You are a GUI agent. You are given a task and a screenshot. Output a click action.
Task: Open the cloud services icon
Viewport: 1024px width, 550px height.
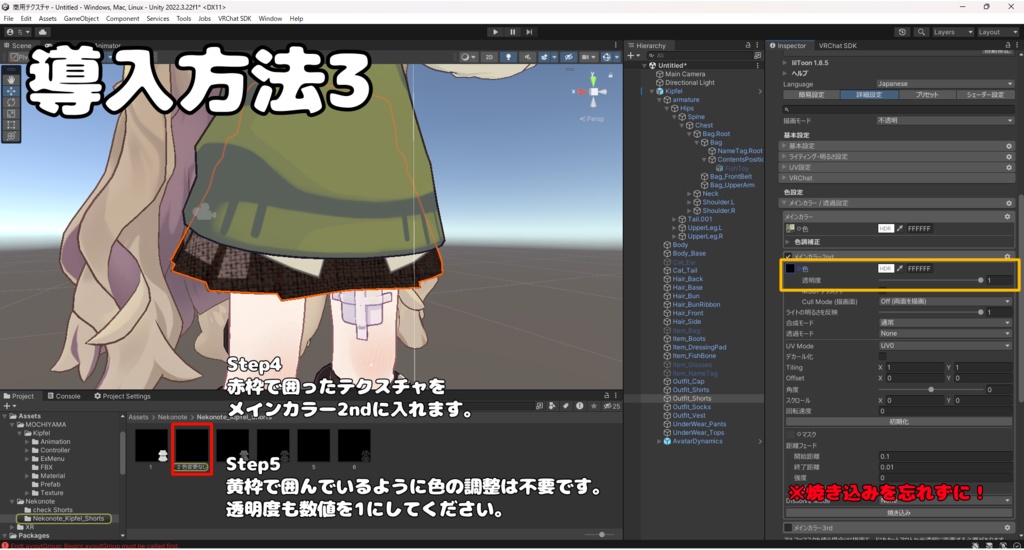click(42, 32)
